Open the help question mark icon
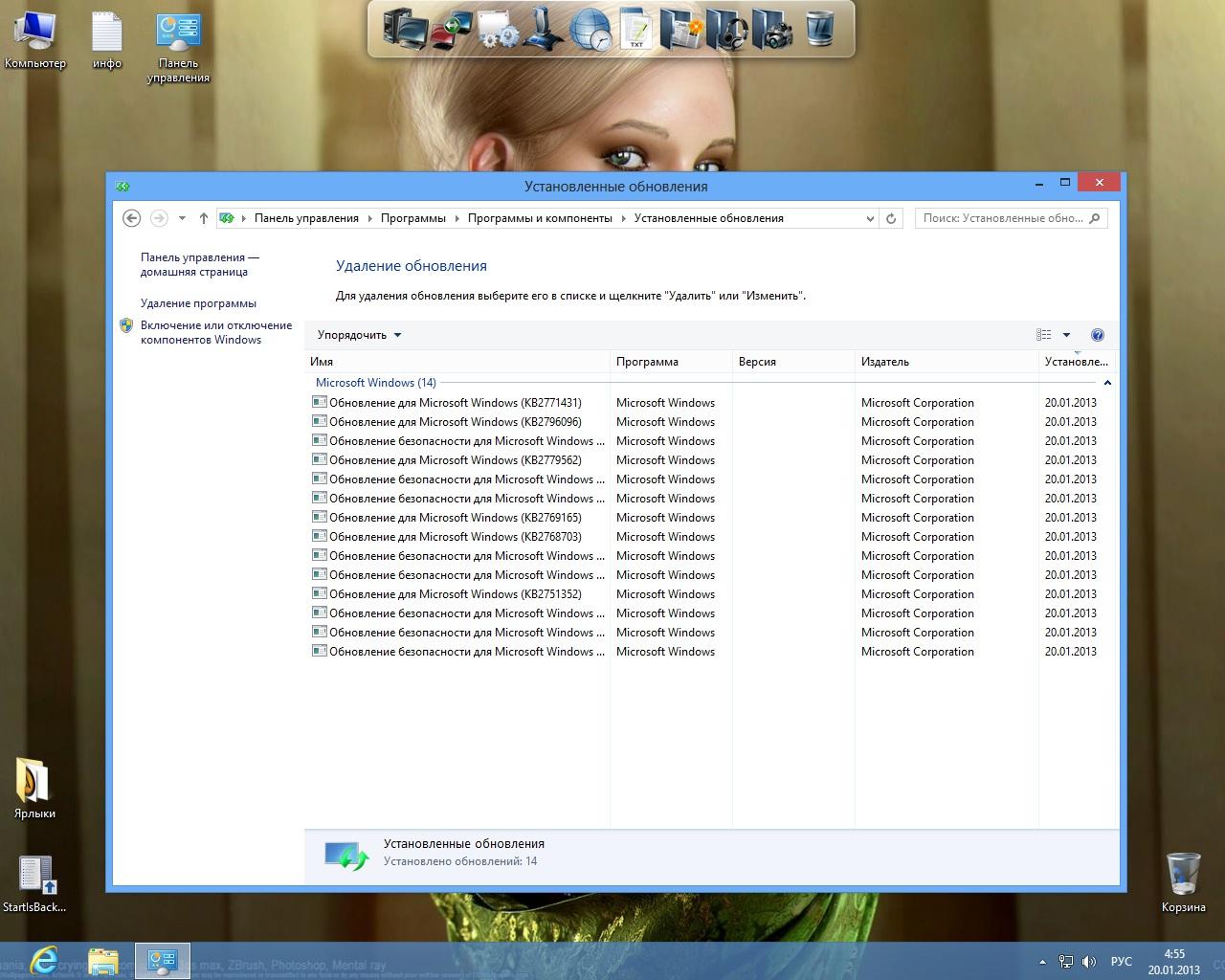This screenshot has height=980, width=1225. click(x=1098, y=335)
